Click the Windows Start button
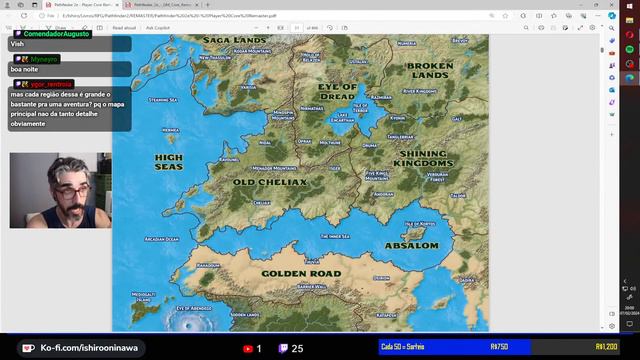The width and height of the screenshot is (640, 360). [x=629, y=7]
